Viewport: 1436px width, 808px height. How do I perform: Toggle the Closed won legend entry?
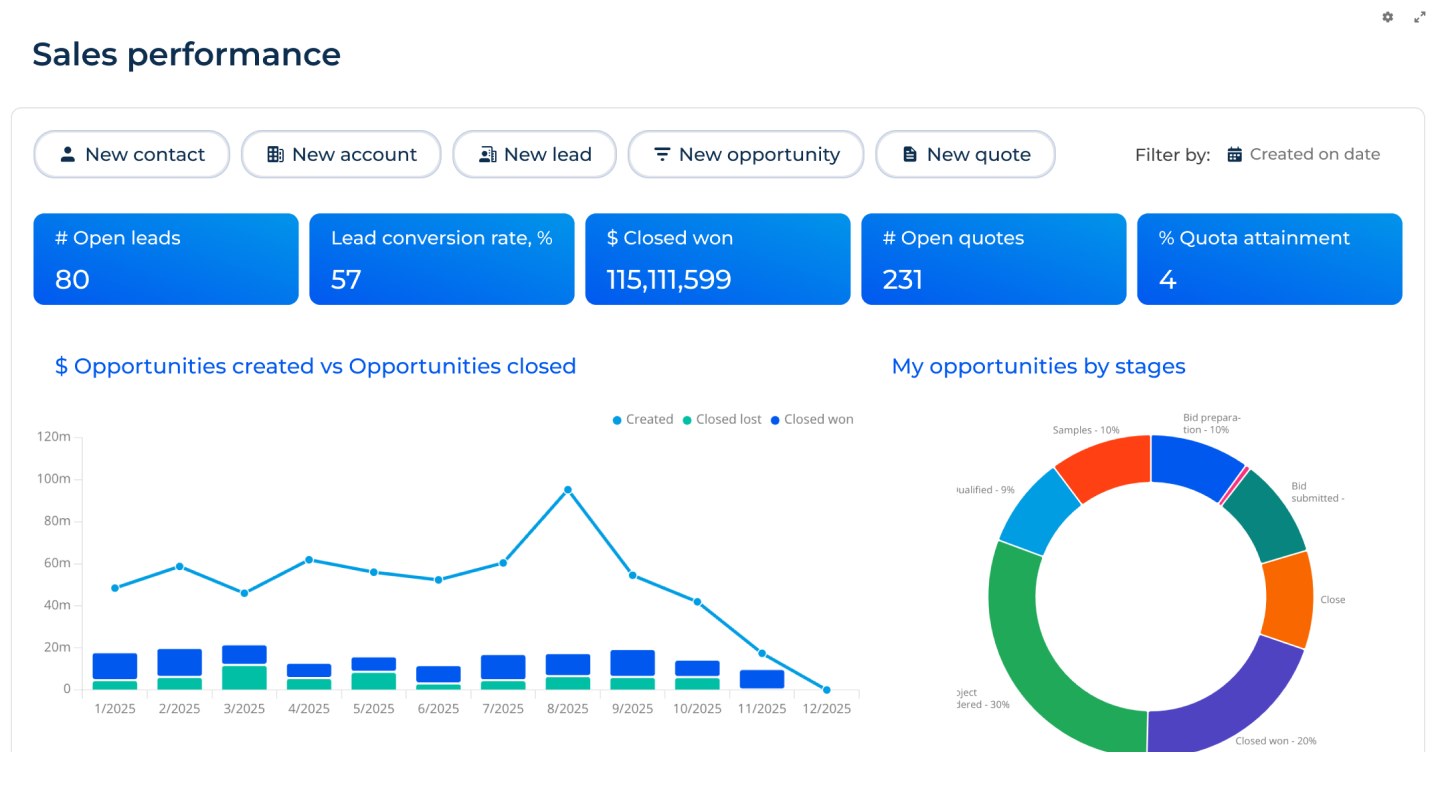click(x=812, y=420)
